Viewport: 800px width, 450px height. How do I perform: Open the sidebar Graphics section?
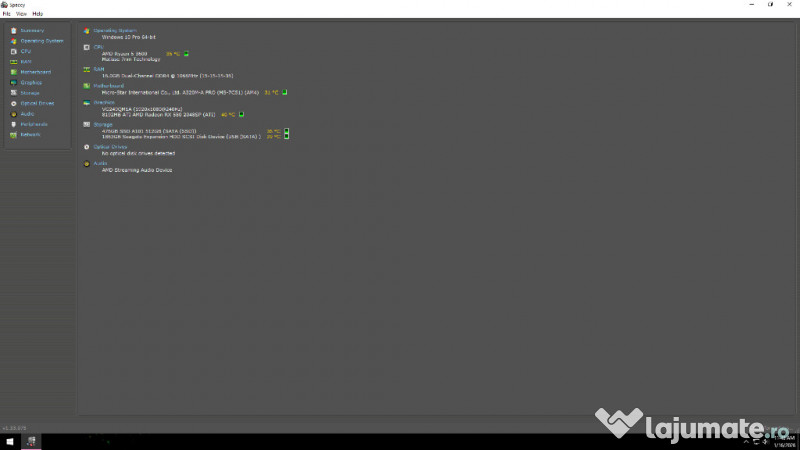(x=31, y=82)
